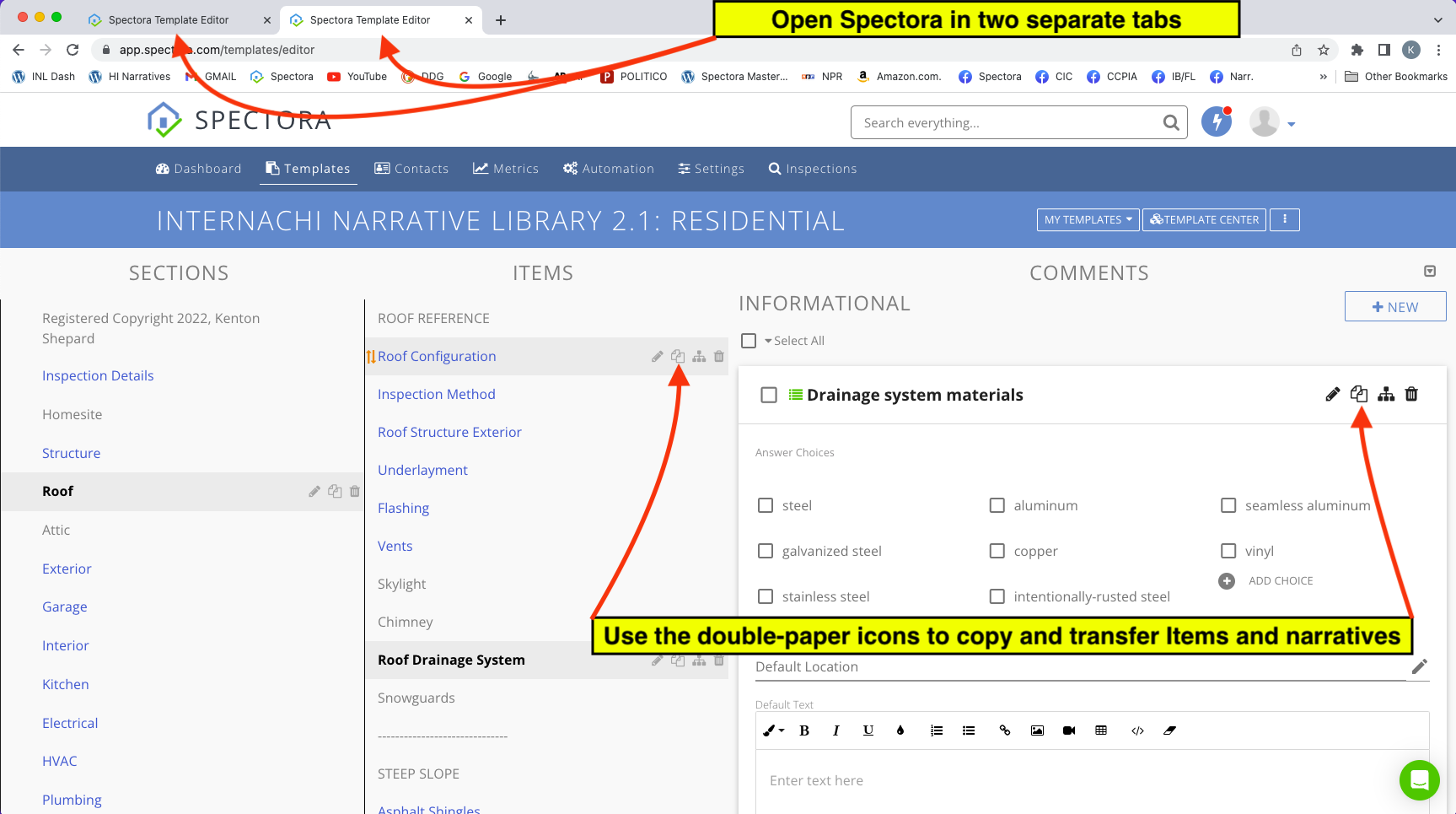Insert a link in the text editor
Screen dimensions: 1456x814
(1005, 730)
